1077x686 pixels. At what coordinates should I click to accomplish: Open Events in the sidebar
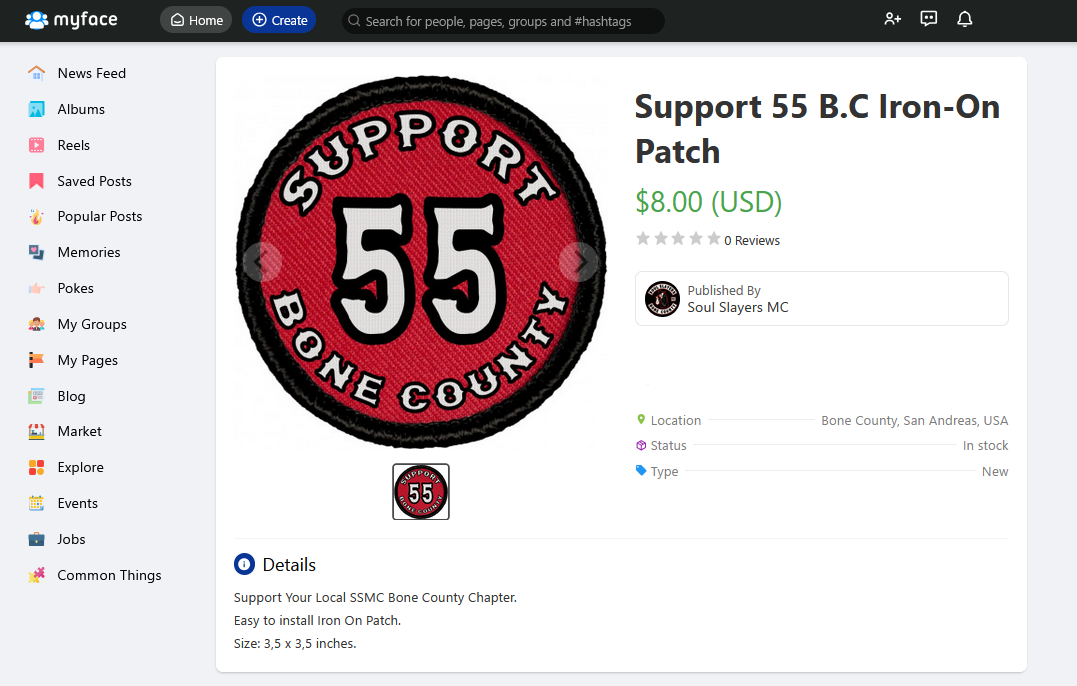[77, 503]
